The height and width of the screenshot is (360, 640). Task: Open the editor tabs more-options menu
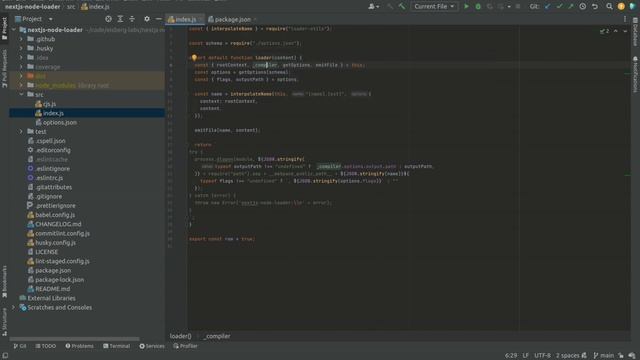pyautogui.click(x=624, y=19)
